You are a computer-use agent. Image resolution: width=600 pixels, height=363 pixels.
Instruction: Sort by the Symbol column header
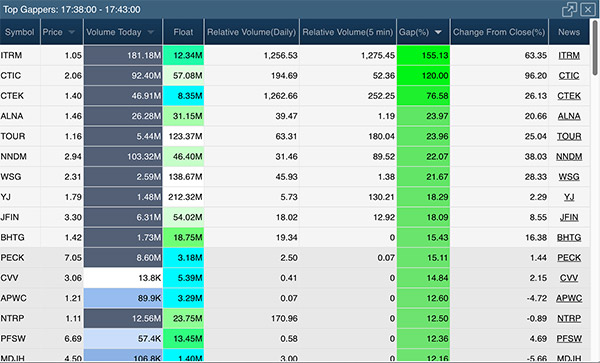point(20,32)
